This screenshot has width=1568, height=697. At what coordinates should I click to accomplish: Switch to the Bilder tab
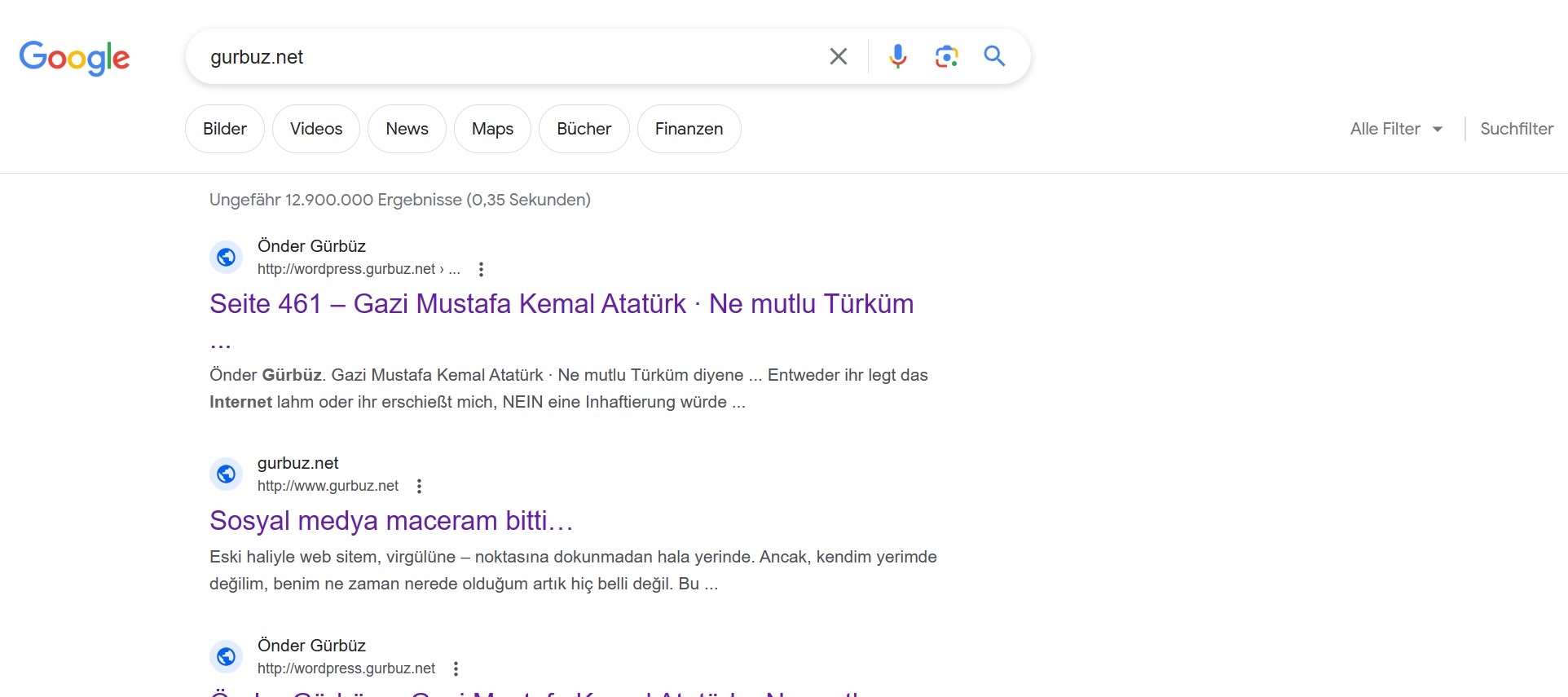pos(225,129)
